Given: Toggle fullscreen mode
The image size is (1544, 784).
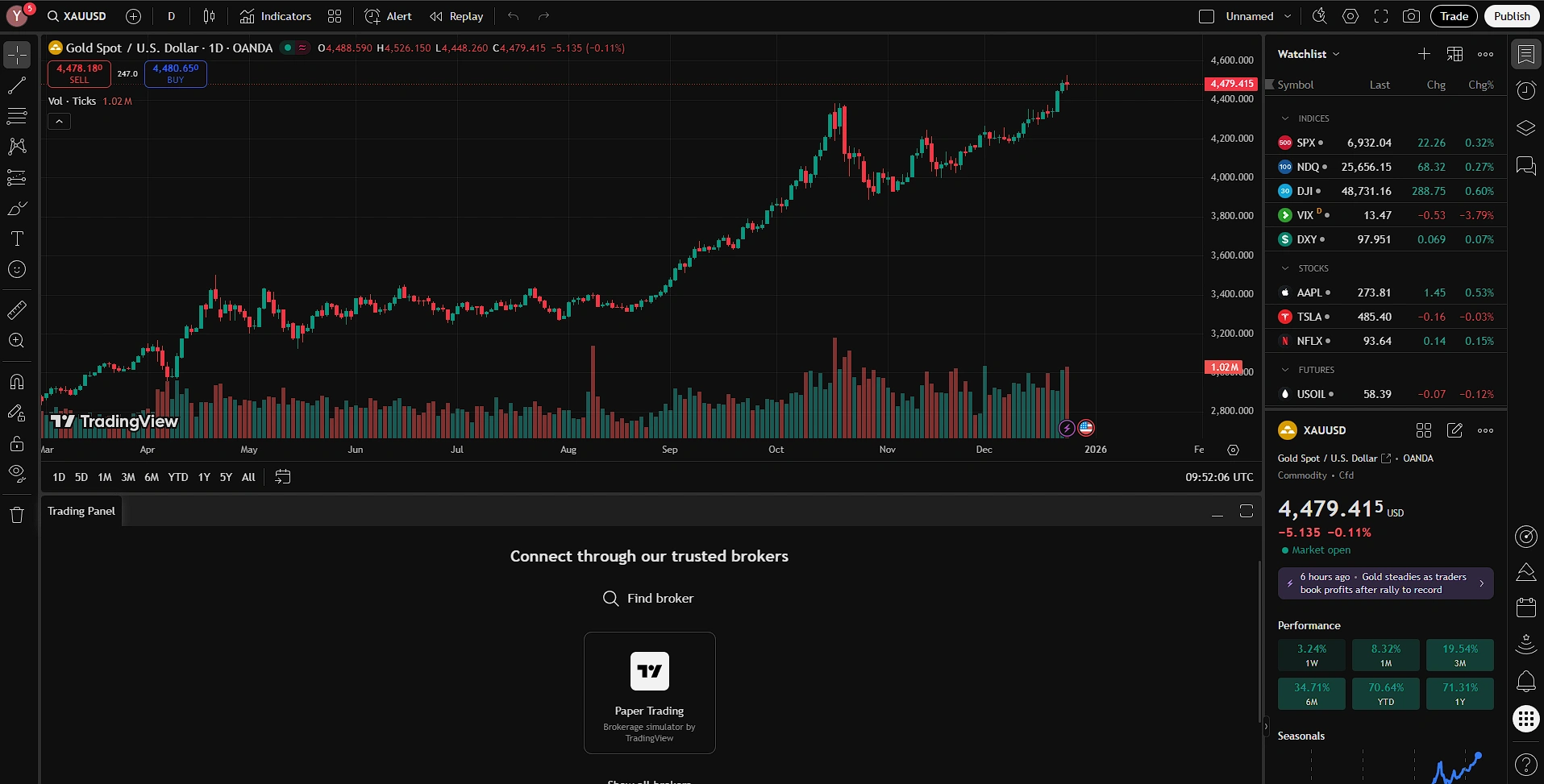Looking at the screenshot, I should [x=1381, y=16].
